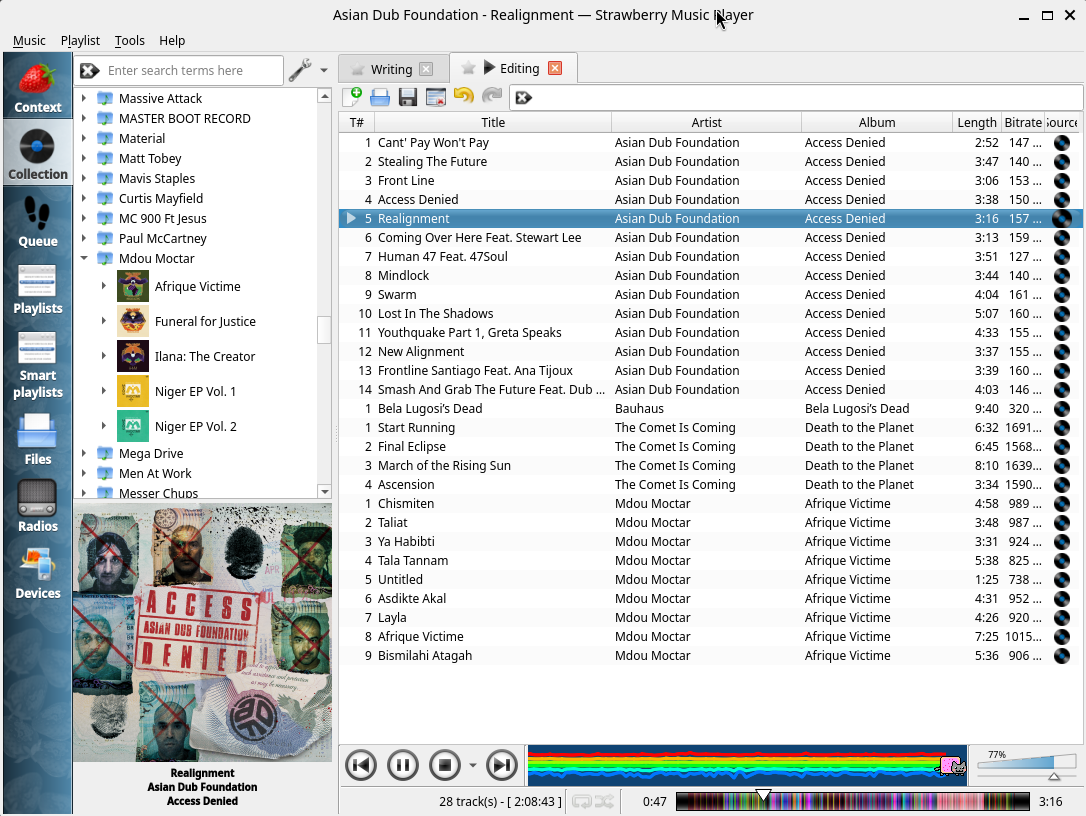This screenshot has height=816, width=1086.
Task: Click the rainbow analyzer visualization
Action: (747, 765)
